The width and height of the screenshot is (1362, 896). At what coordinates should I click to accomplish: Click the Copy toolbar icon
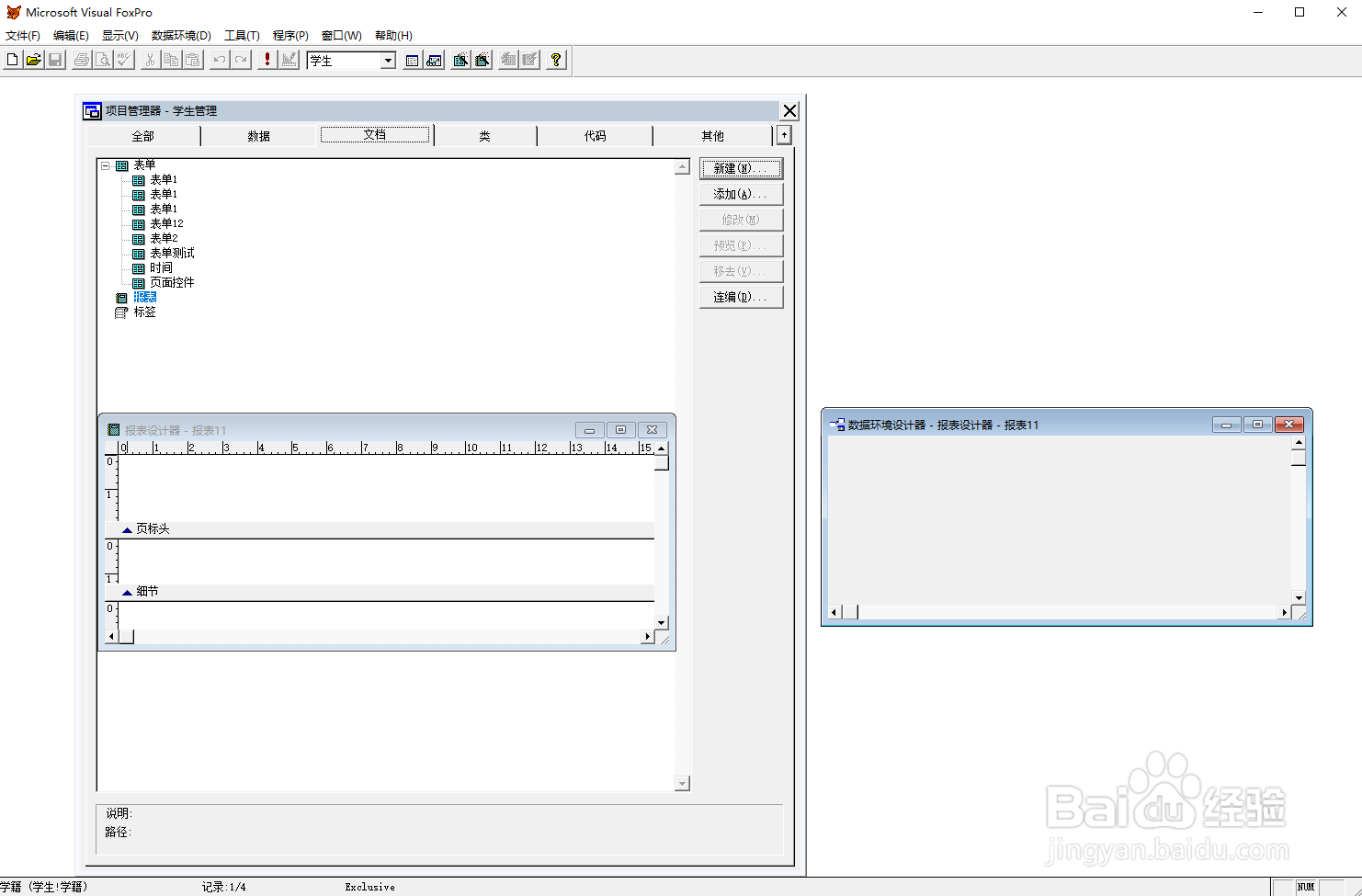point(171,60)
